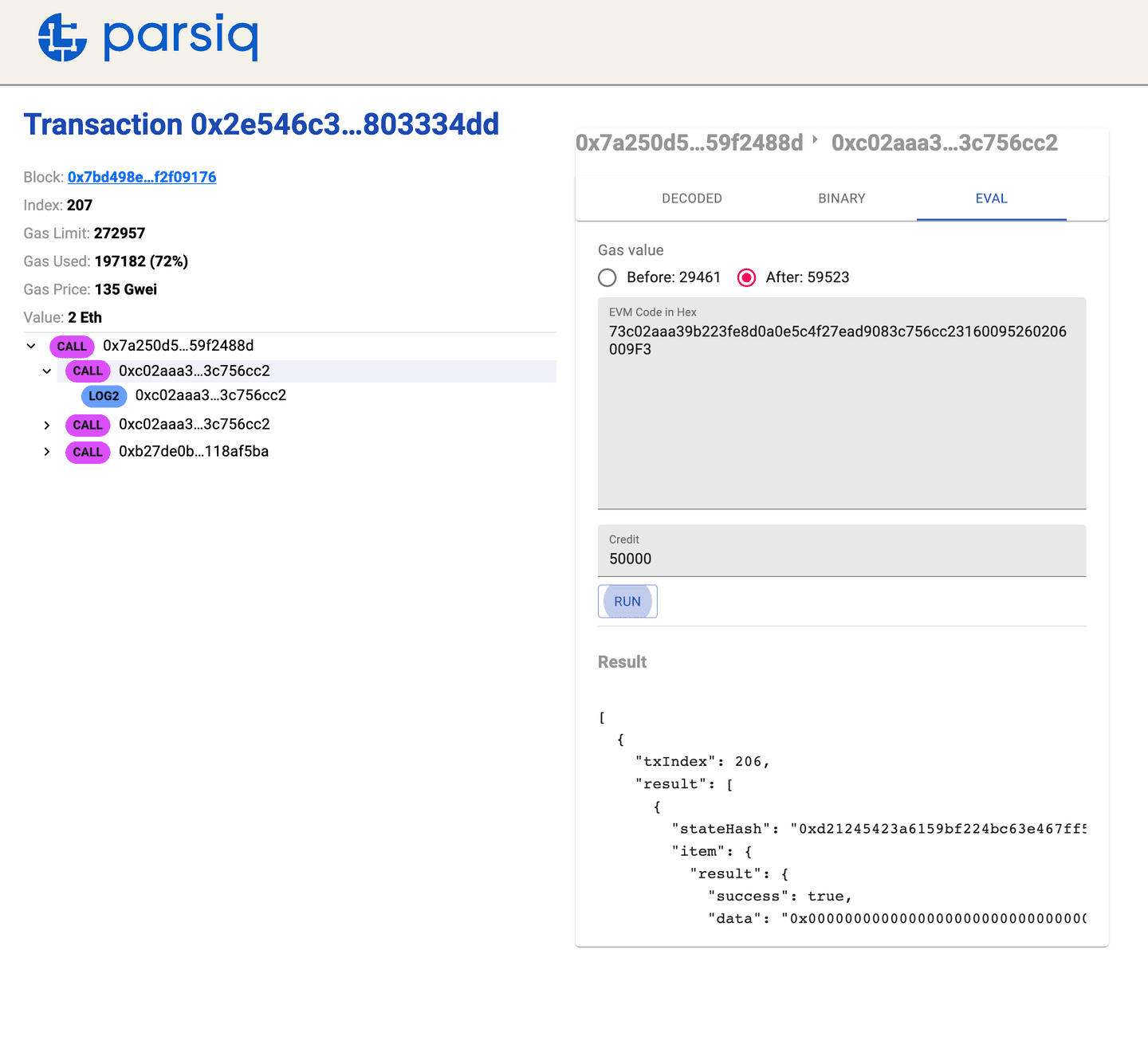Select the CALL badge for 0x7a250d5…59f2488d
The width and height of the screenshot is (1148, 1052).
(72, 346)
